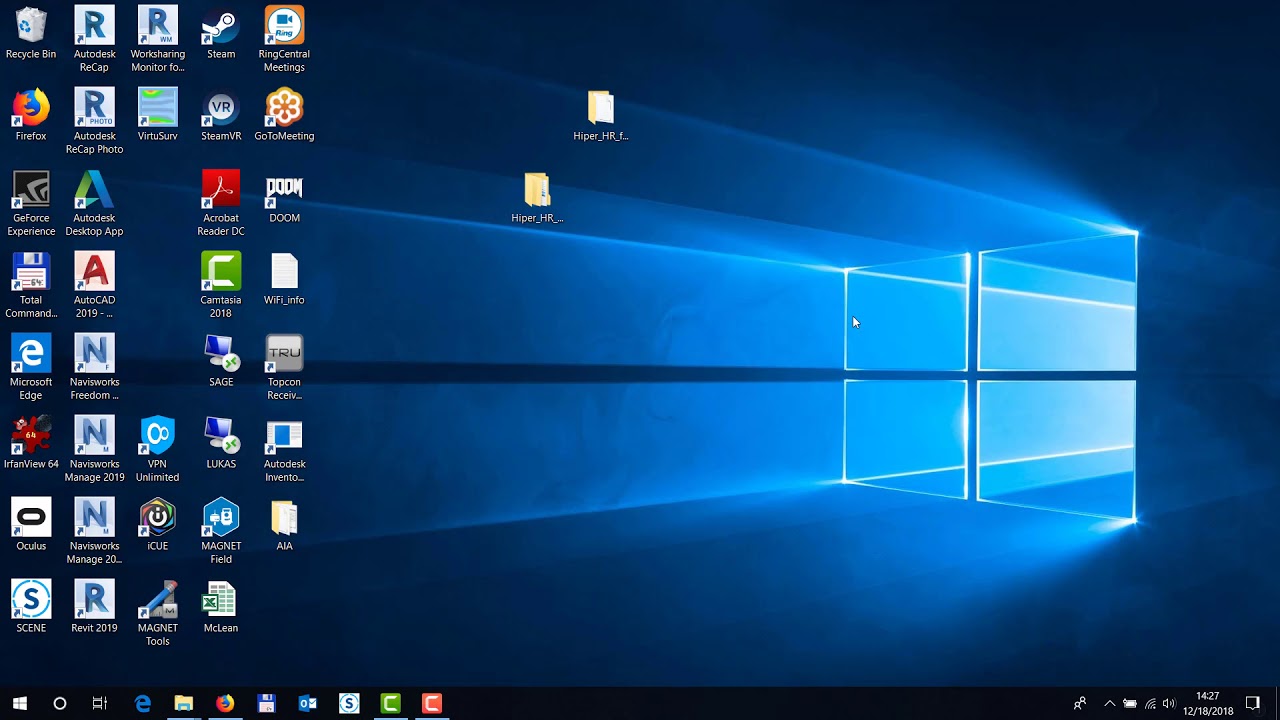1280x720 pixels.
Task: Open the Windows Start menu
Action: (20, 704)
